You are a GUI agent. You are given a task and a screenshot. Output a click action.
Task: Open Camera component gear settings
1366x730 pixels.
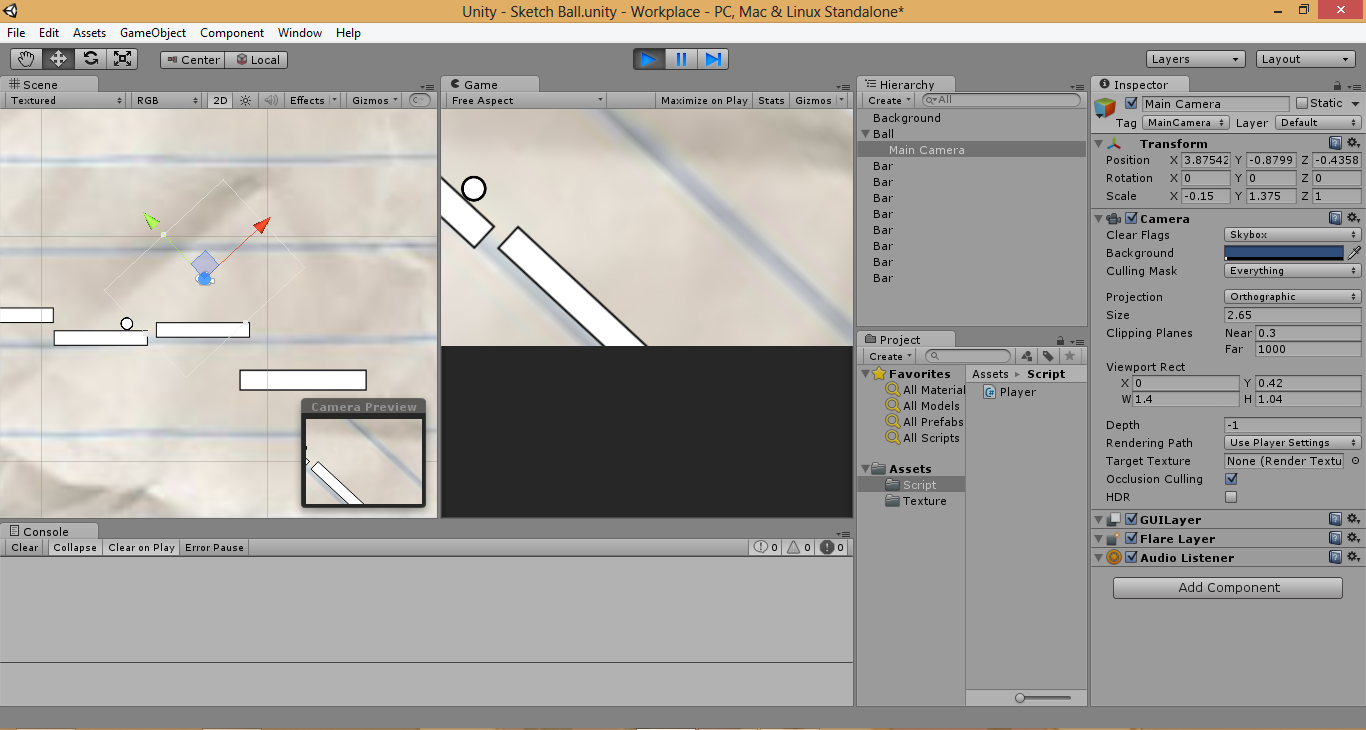[1353, 218]
